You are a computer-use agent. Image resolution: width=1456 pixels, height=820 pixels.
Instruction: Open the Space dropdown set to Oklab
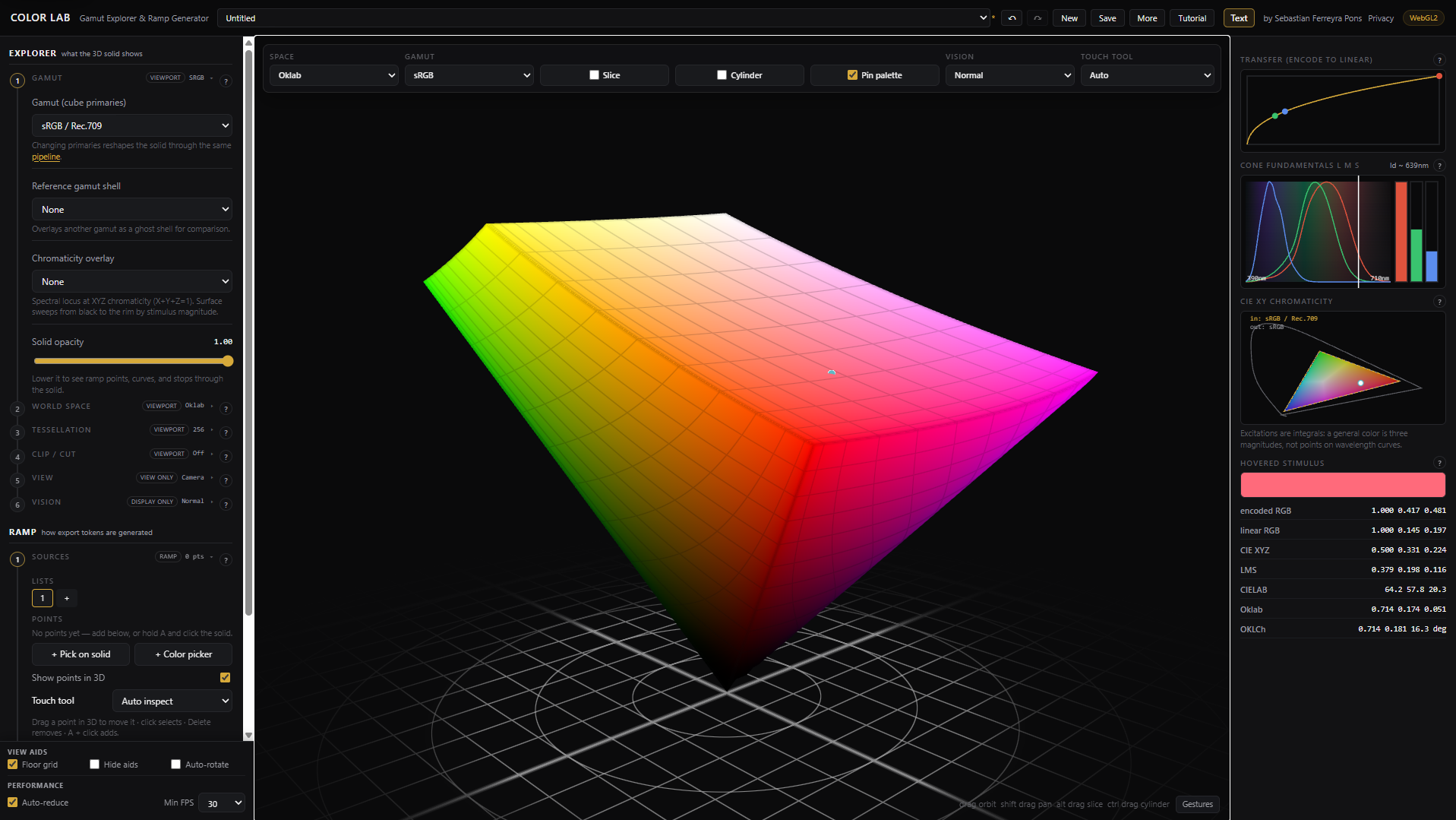334,75
